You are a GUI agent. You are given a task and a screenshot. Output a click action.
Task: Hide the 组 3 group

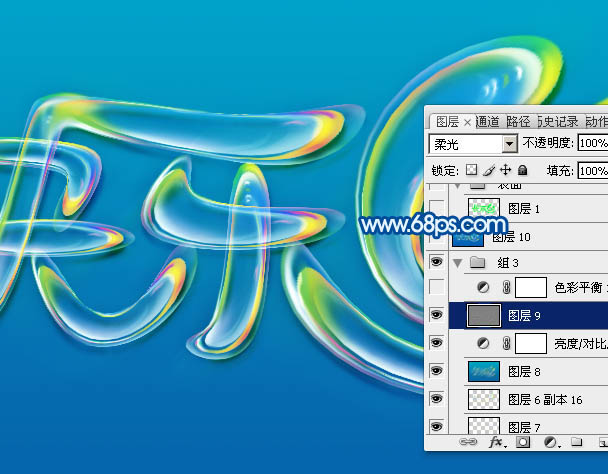point(436,262)
